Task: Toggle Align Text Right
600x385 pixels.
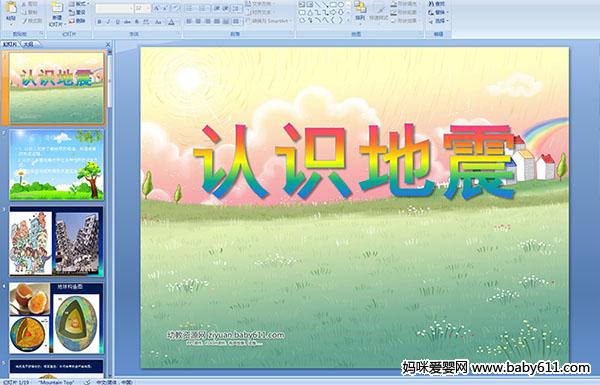Action: [208, 21]
